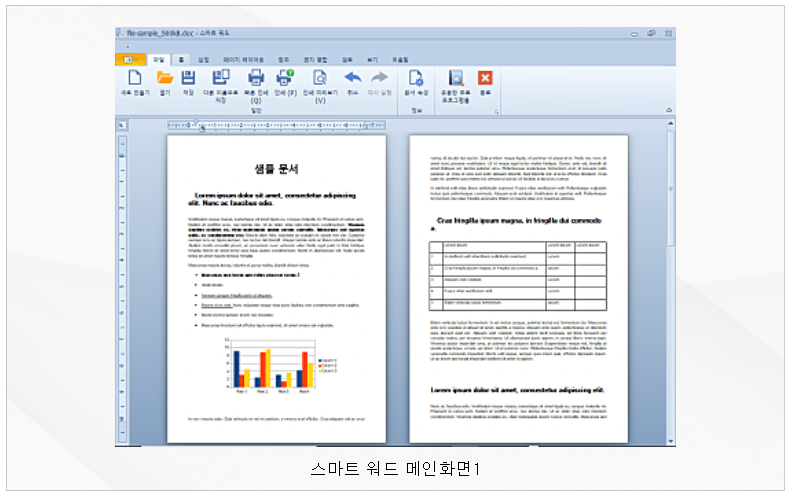Open the 페이지 레이아웃 ribbon tab
Image resolution: width=790 pixels, height=495 pixels.
243,60
